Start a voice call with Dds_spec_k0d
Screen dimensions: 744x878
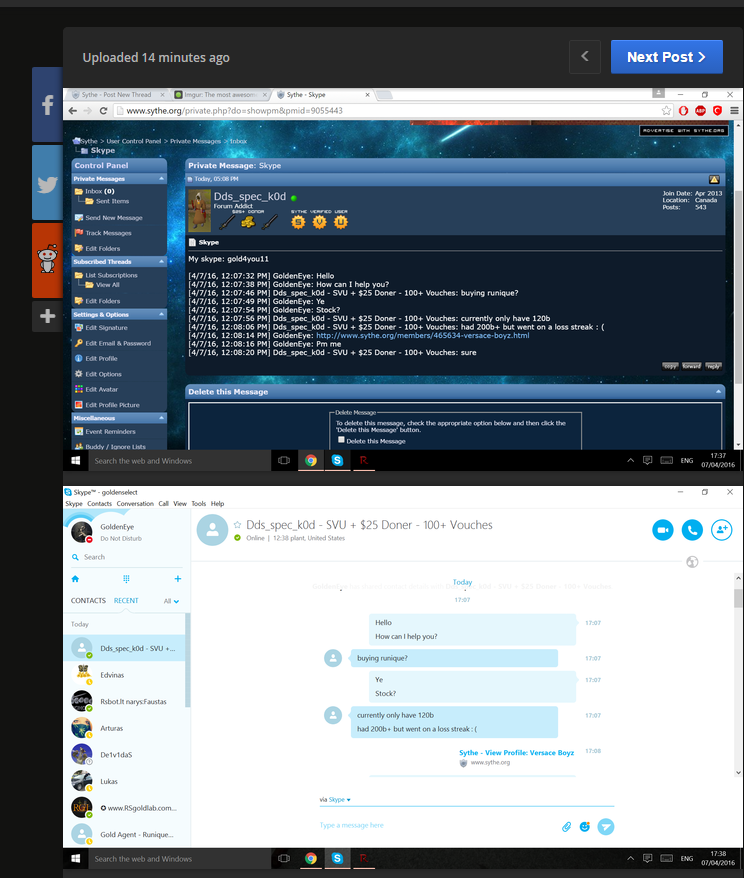coord(692,530)
